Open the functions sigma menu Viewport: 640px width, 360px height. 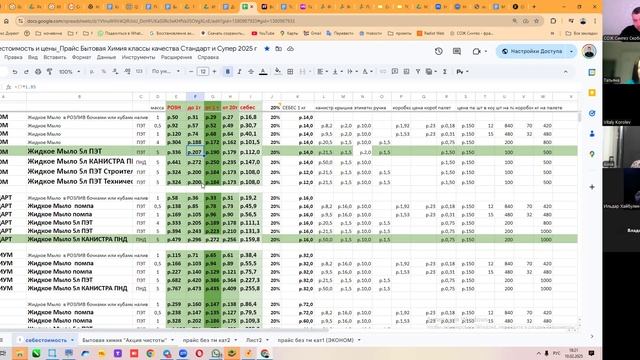(445, 72)
